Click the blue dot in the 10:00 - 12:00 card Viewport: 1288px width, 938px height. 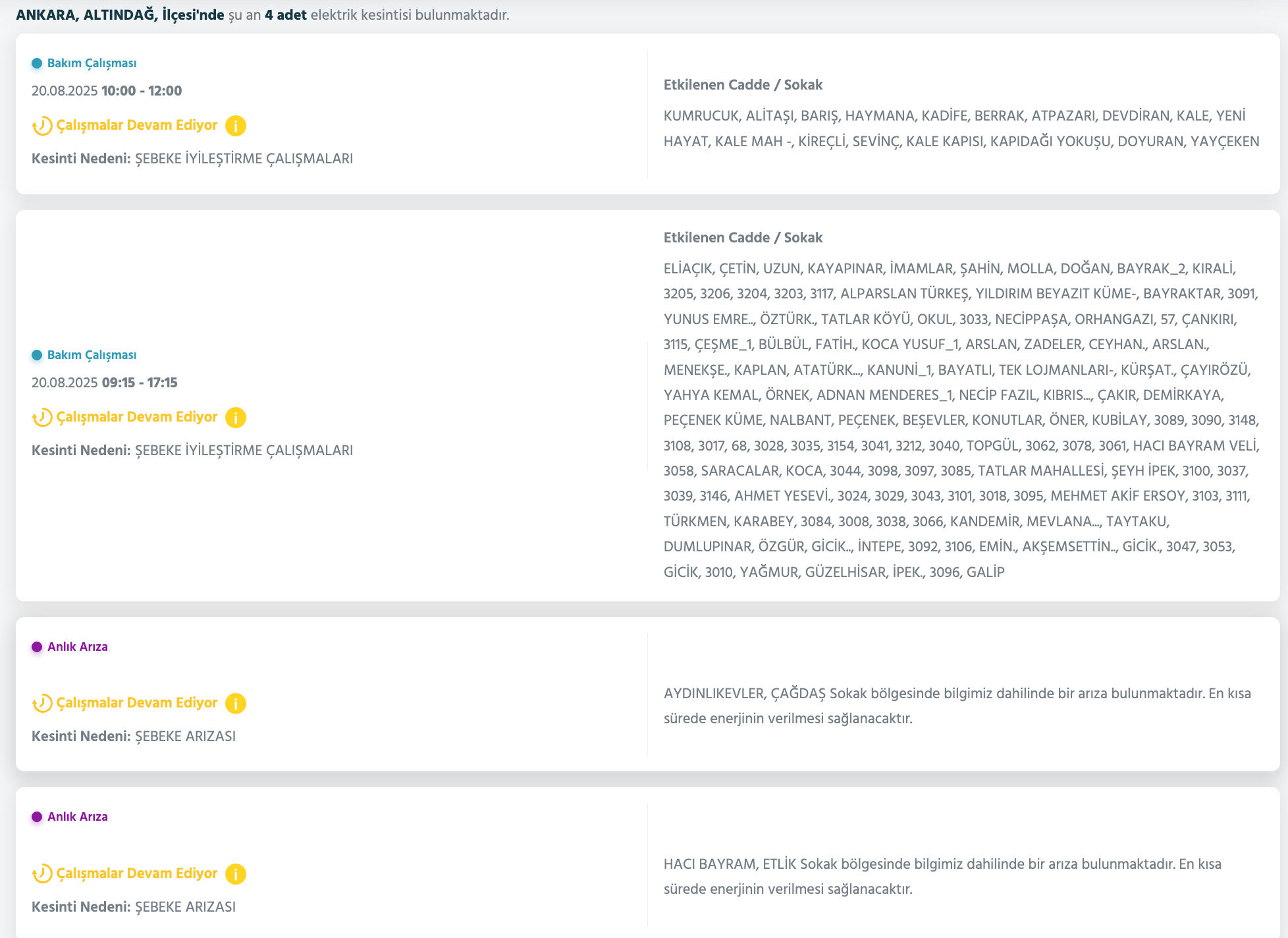pyautogui.click(x=37, y=63)
